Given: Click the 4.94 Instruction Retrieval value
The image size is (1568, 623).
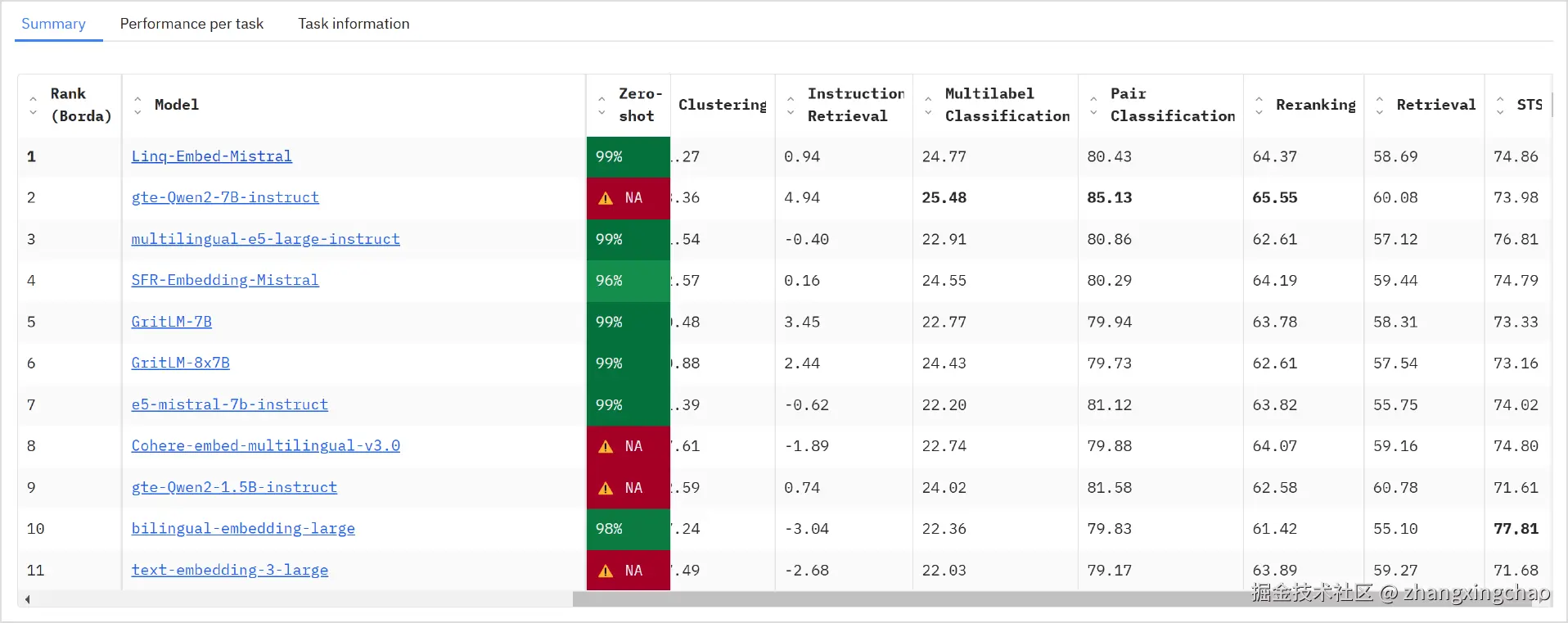Looking at the screenshot, I should 802,197.
